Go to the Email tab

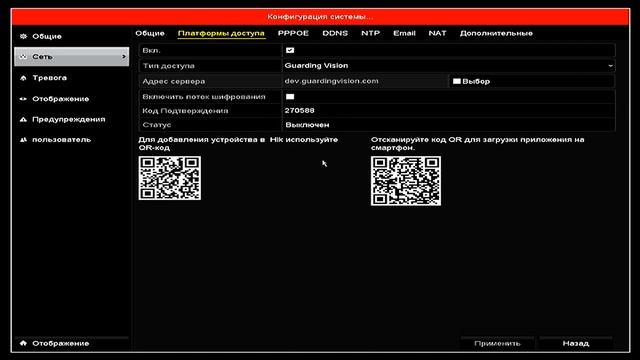404,33
